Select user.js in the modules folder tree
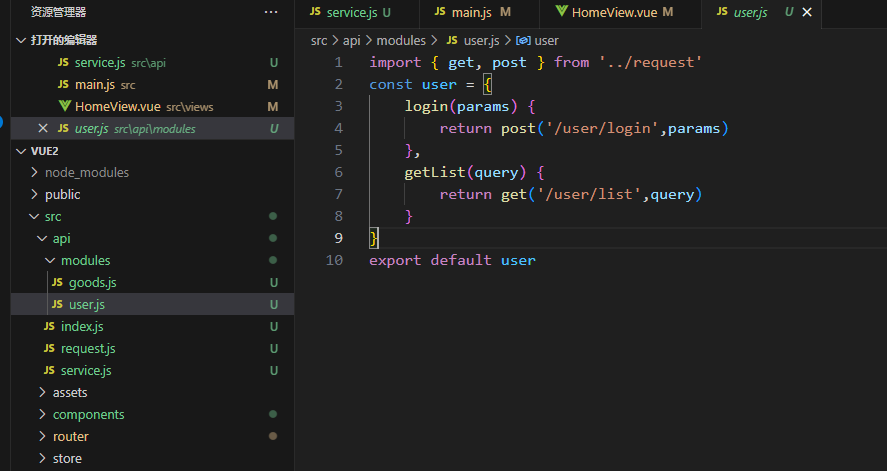 [152, 304]
